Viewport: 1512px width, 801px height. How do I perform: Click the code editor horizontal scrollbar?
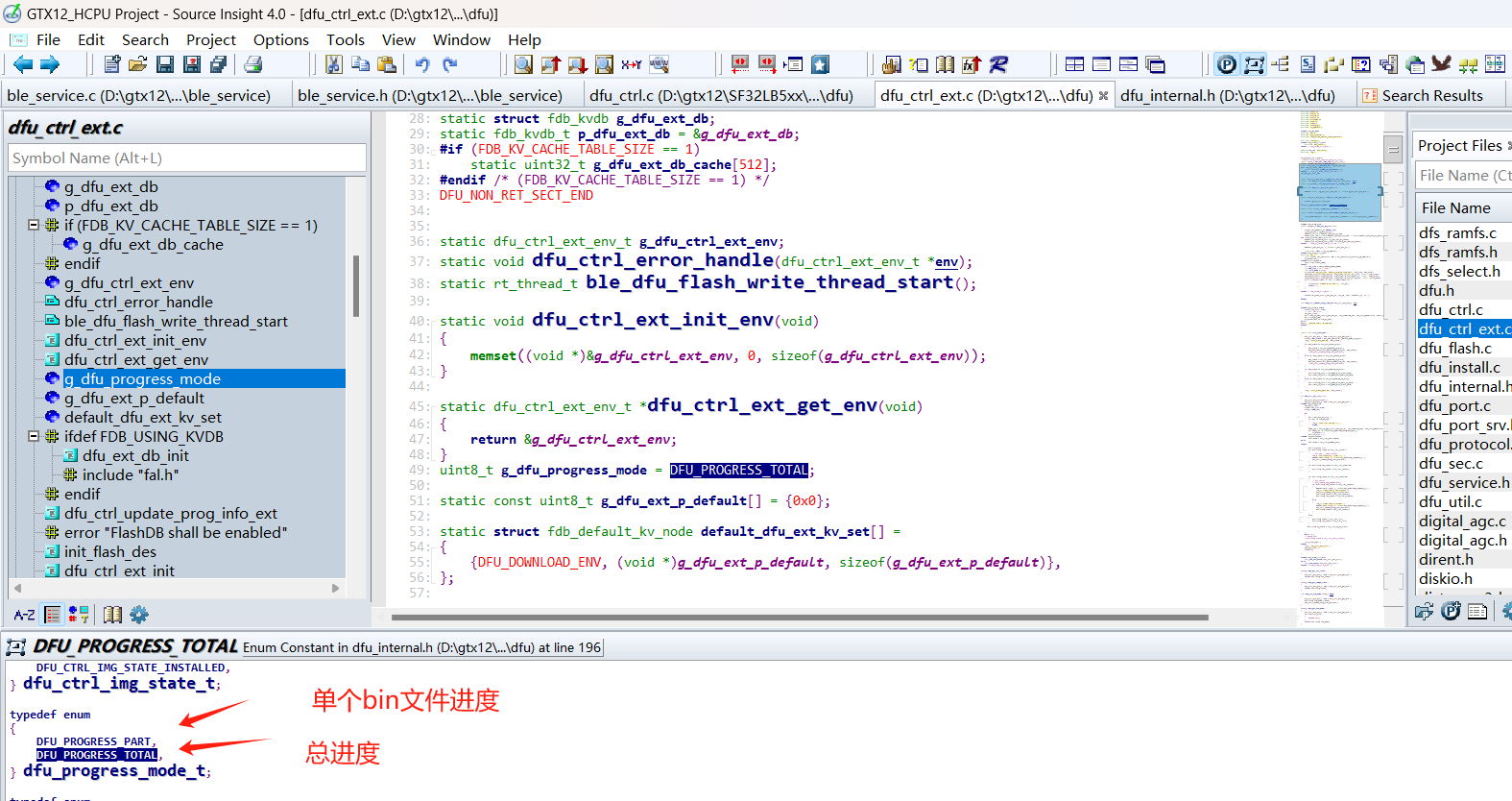(800, 618)
